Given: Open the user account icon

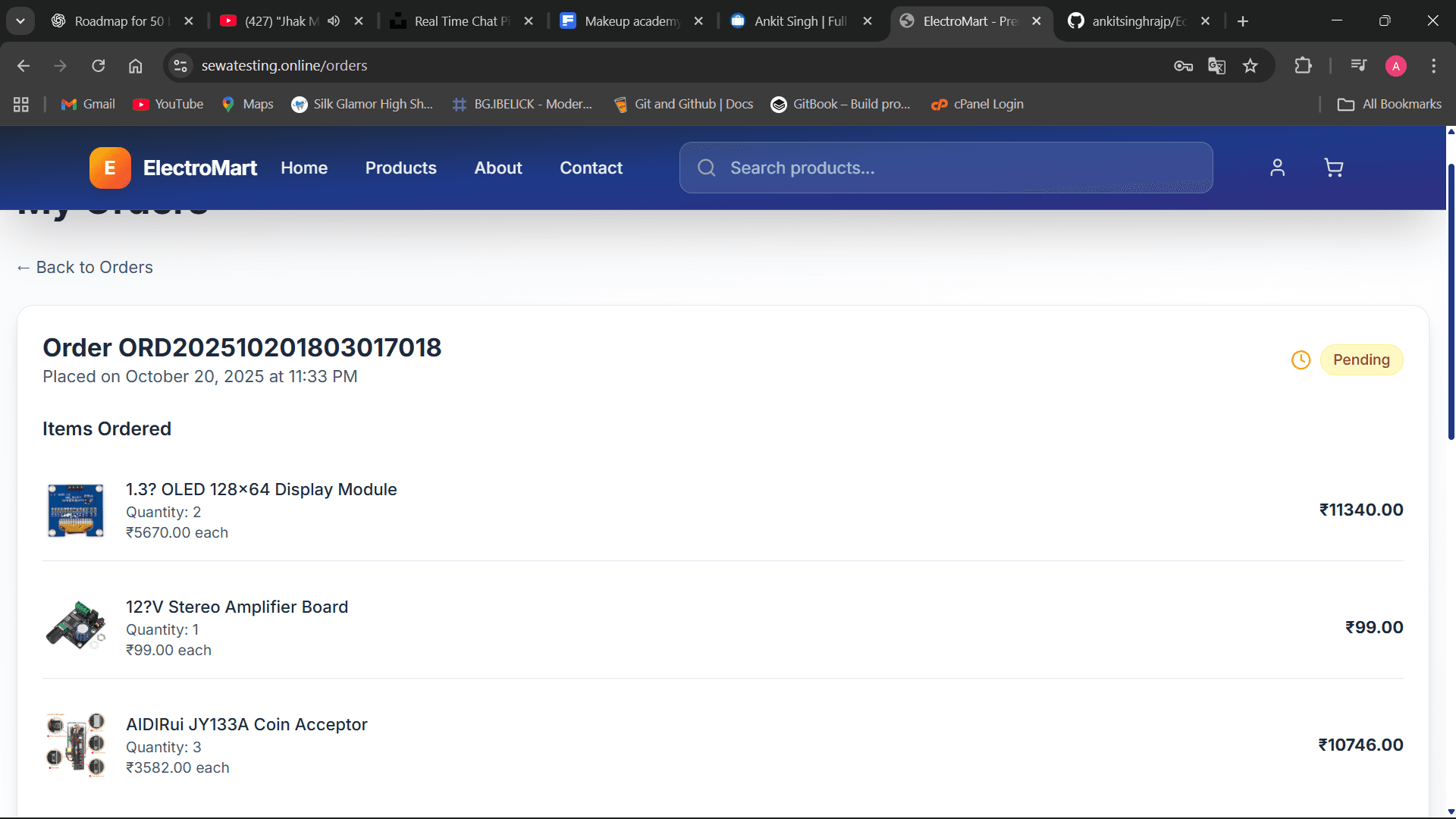Looking at the screenshot, I should tap(1277, 168).
